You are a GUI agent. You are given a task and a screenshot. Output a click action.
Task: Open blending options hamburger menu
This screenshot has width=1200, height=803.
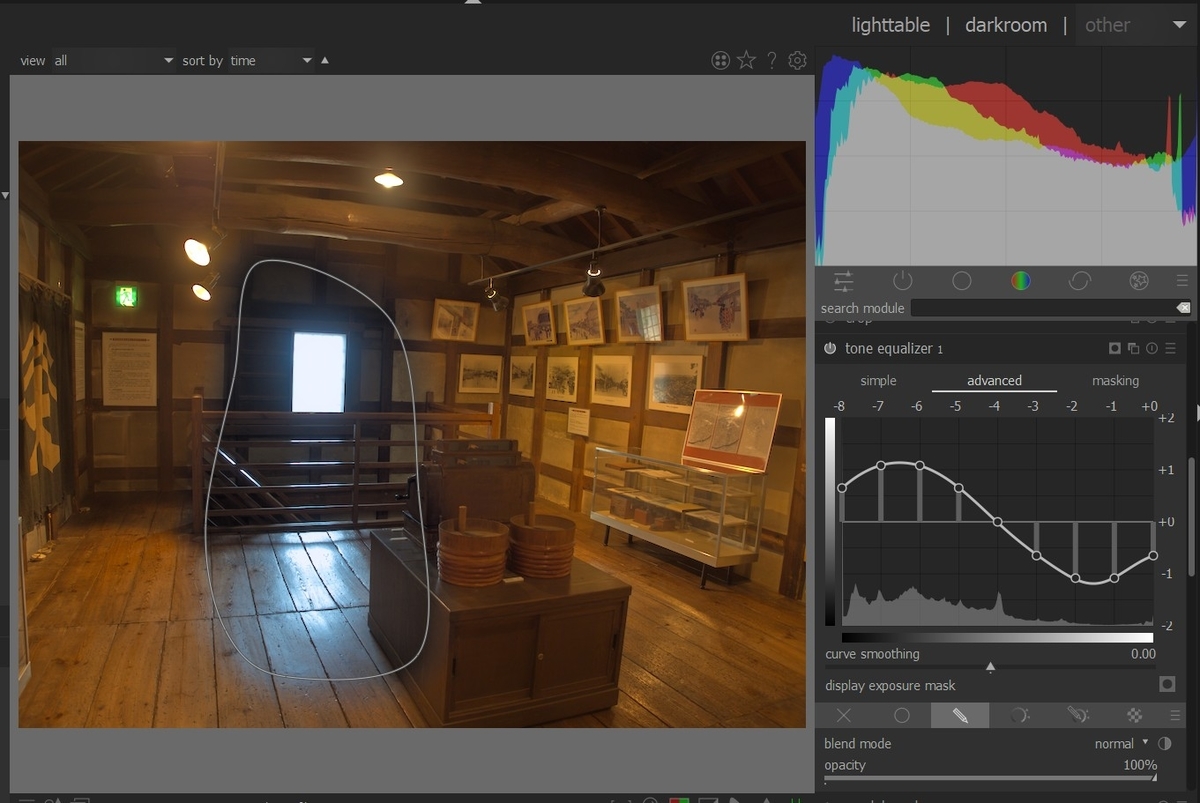1175,715
